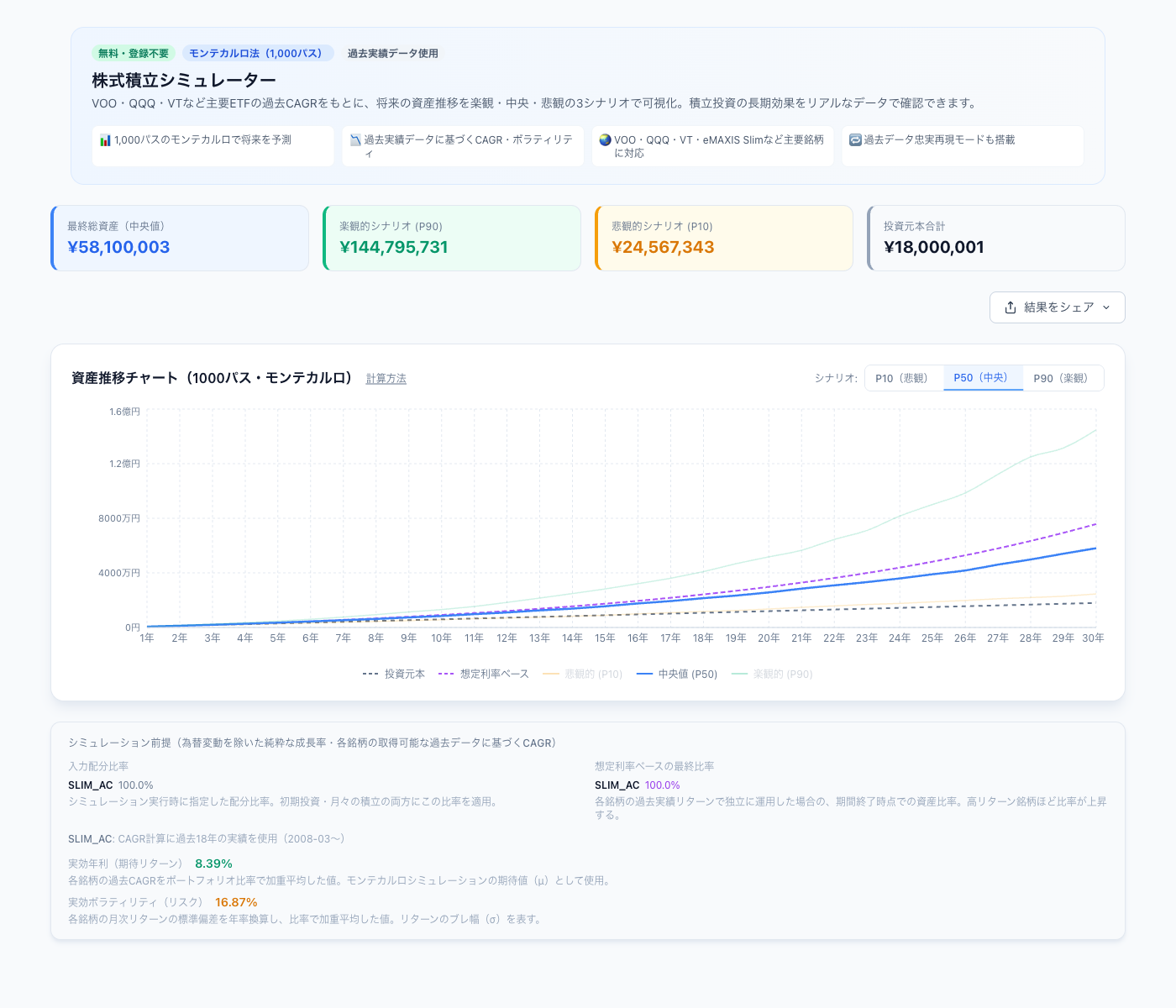Show the 楽観的 (P90) legend series
Image resolution: width=1176 pixels, height=1008 pixels.
[772, 674]
